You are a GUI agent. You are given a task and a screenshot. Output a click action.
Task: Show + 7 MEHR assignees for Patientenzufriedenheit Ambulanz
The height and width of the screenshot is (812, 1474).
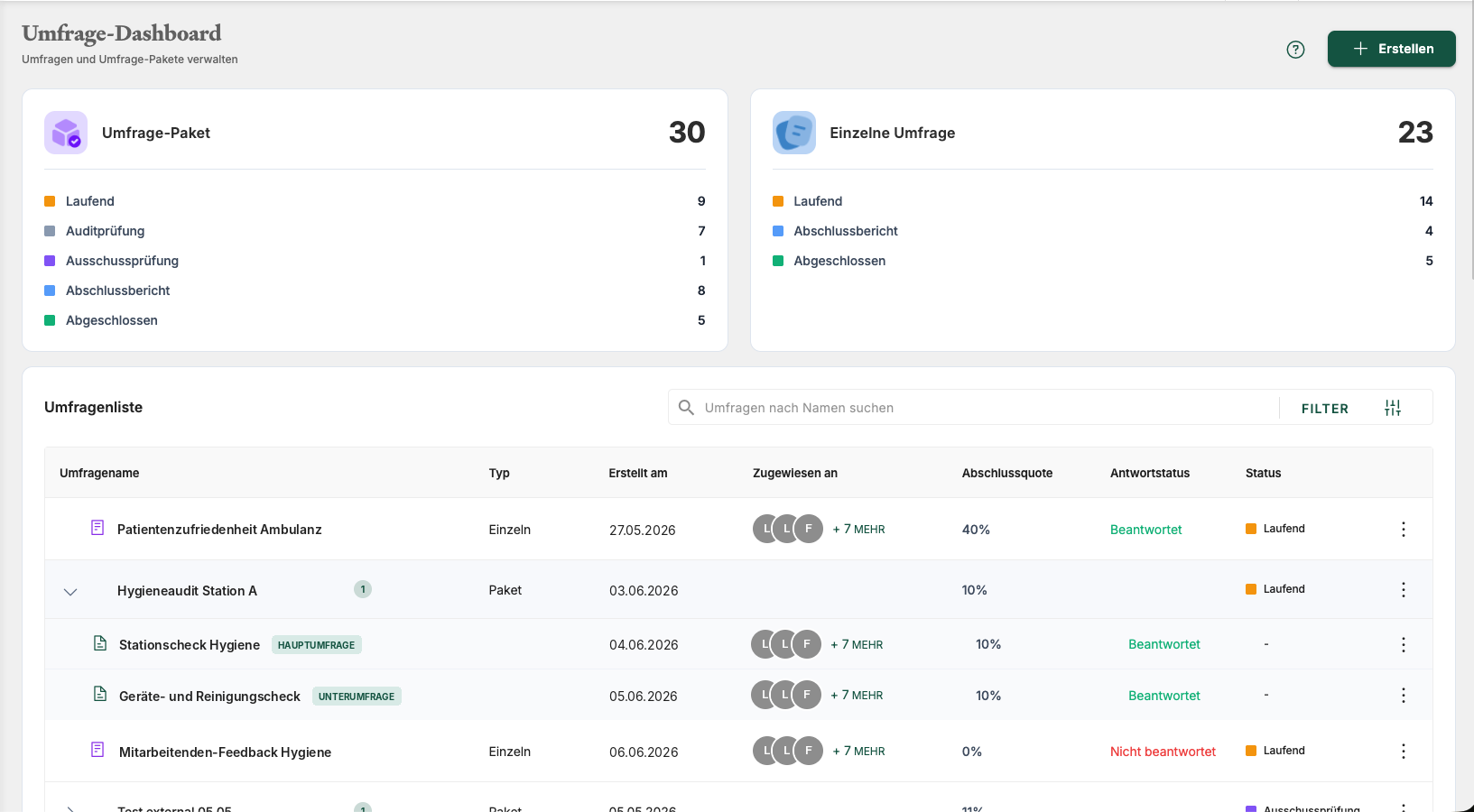click(858, 530)
